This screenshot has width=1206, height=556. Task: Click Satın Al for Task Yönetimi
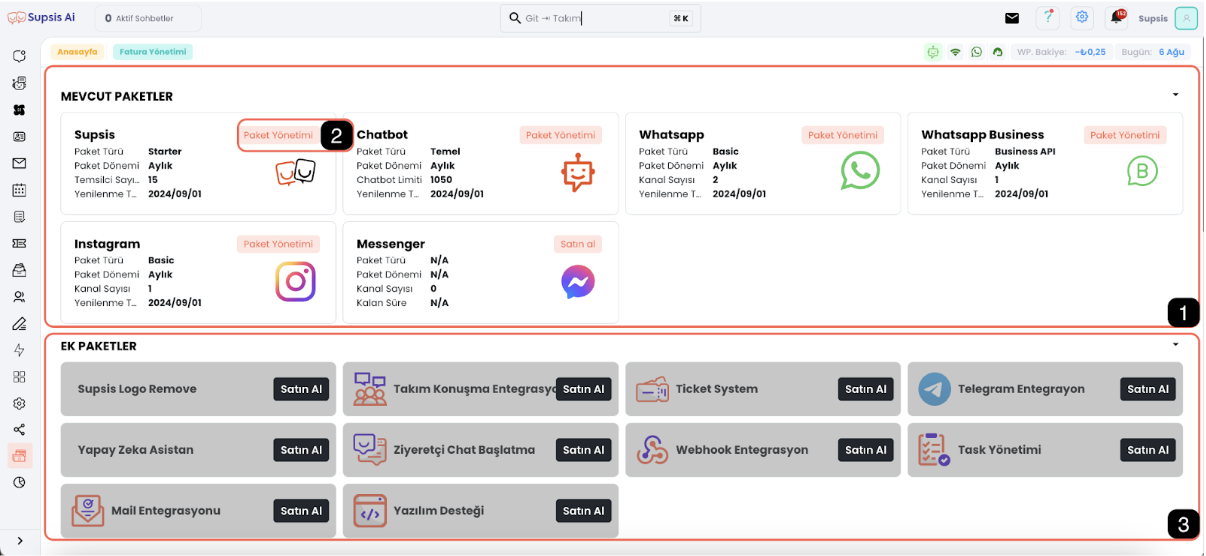click(x=1148, y=450)
